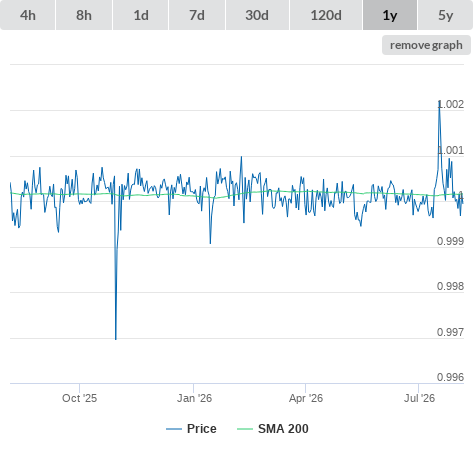Switch chart to 5y range

[x=446, y=15]
